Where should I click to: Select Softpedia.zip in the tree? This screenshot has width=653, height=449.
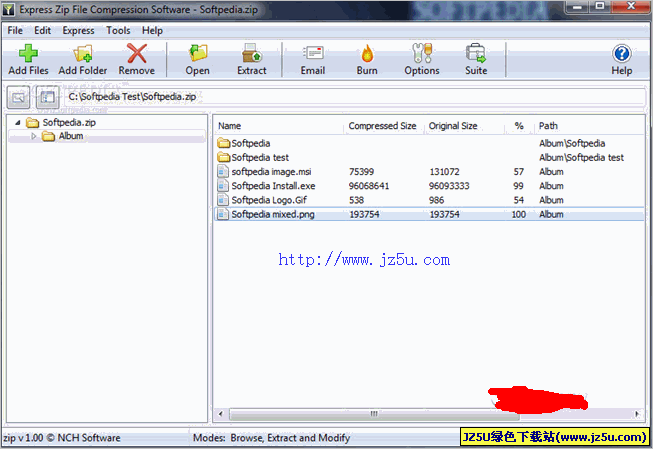tap(69, 122)
